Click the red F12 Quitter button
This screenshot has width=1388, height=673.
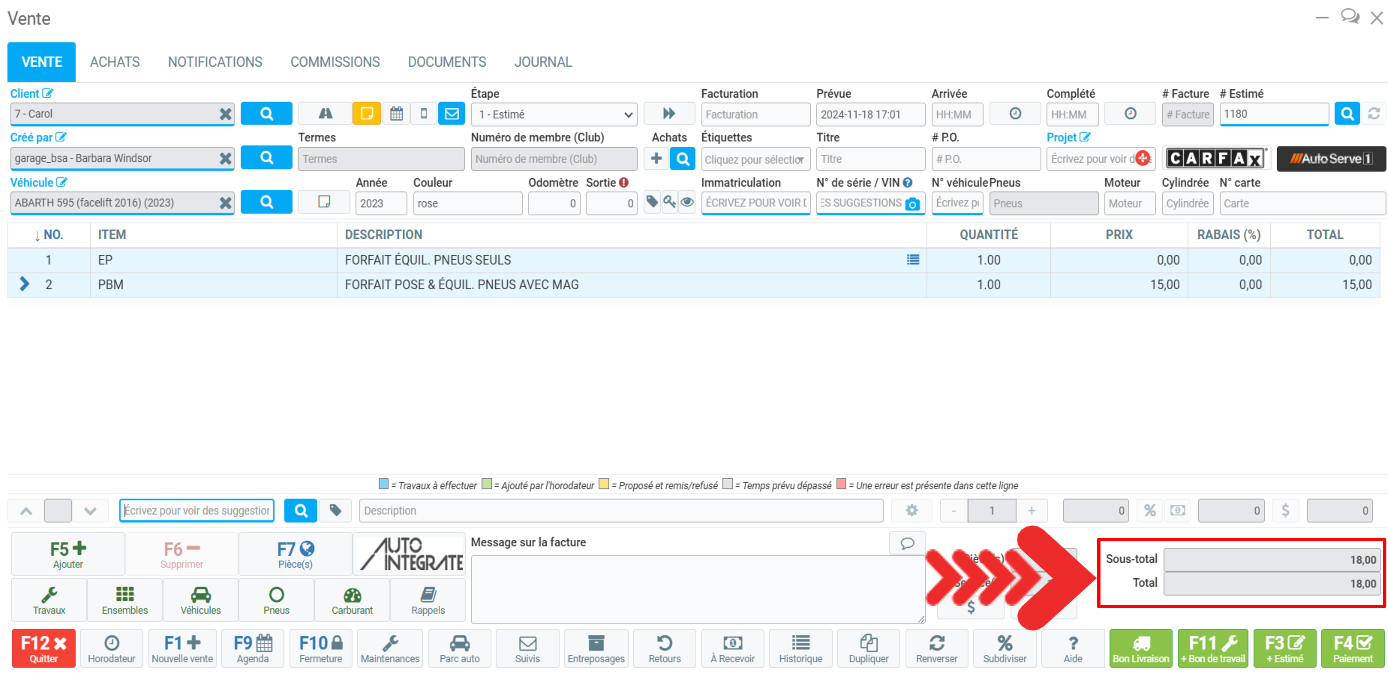43,648
